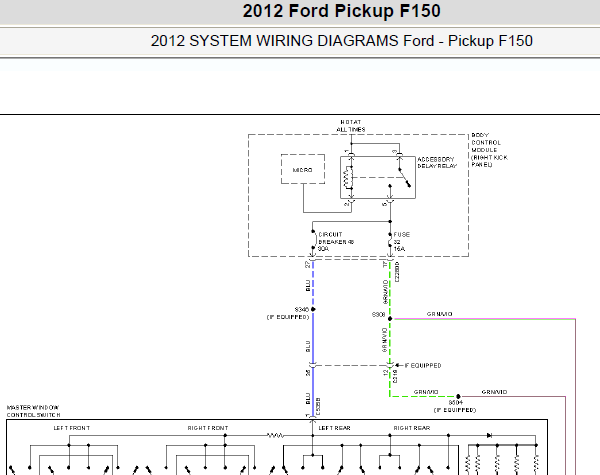Click the C538B connector label
The image size is (600, 475).
(318, 407)
